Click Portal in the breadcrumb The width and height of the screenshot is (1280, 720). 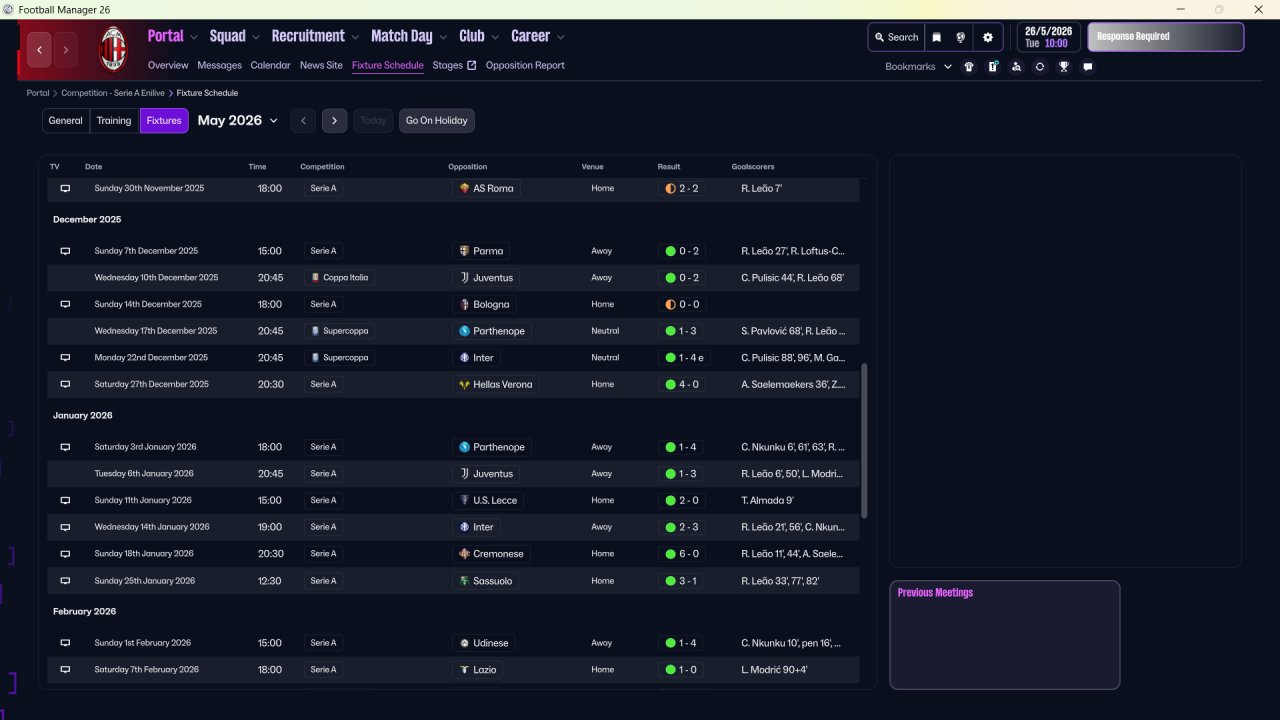[x=38, y=93]
